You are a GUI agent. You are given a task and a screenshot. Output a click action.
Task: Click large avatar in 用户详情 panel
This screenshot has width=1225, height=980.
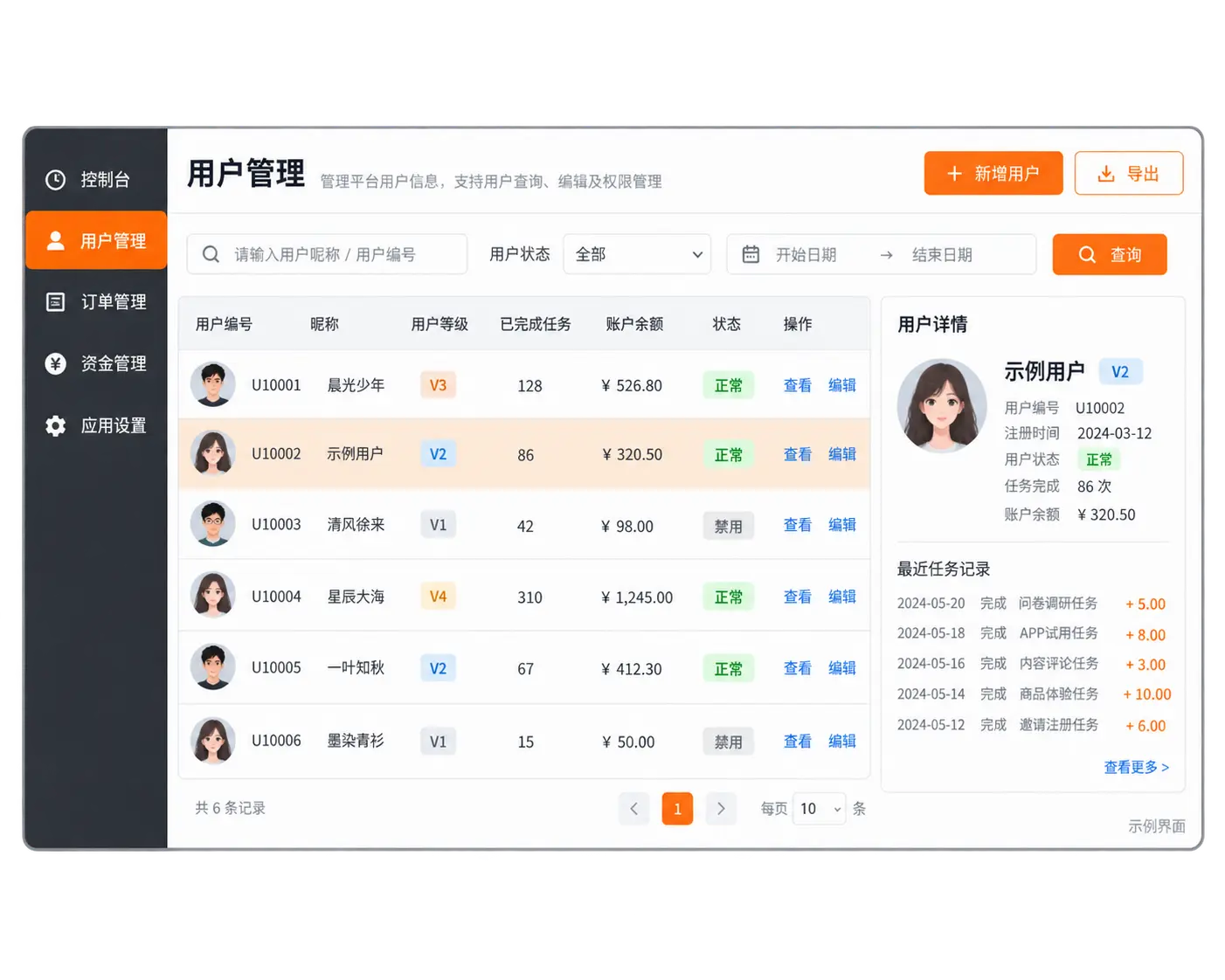pos(942,406)
